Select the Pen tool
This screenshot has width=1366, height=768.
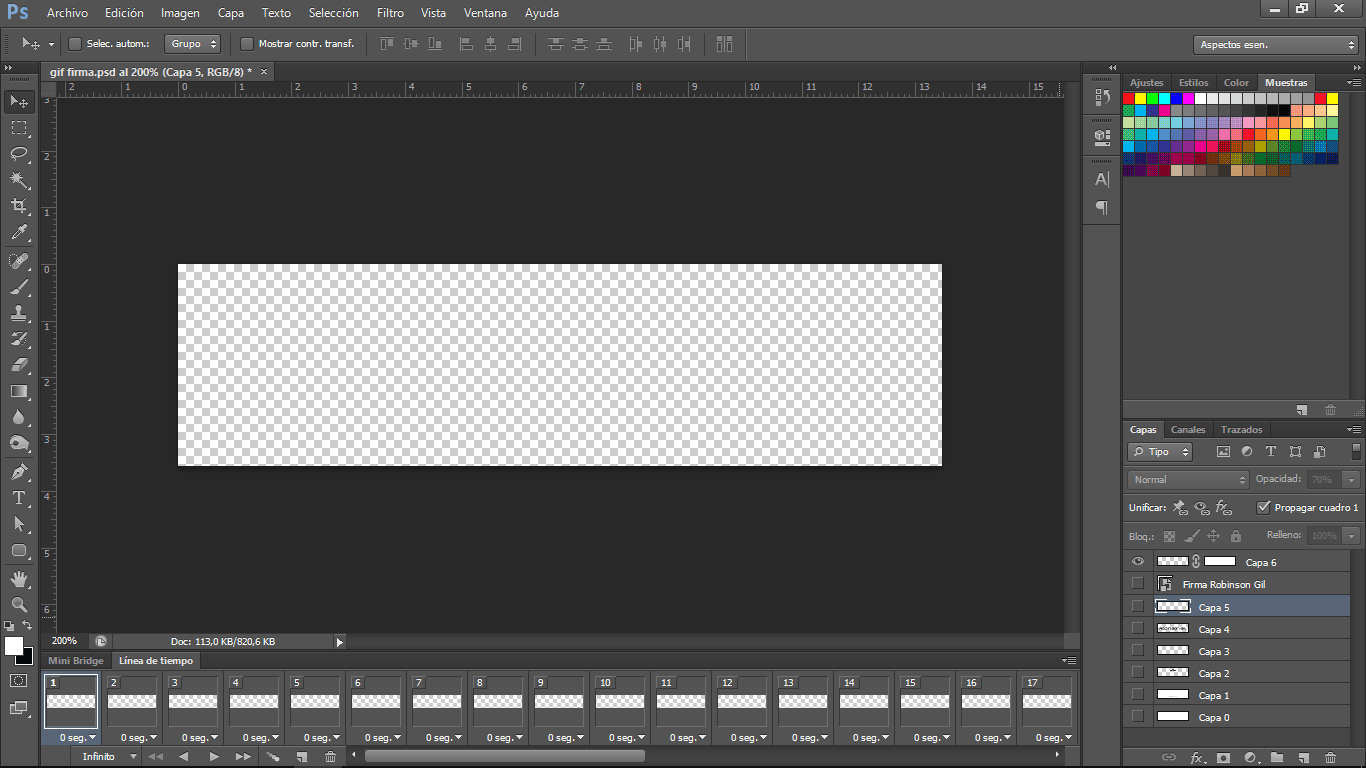coord(19,472)
